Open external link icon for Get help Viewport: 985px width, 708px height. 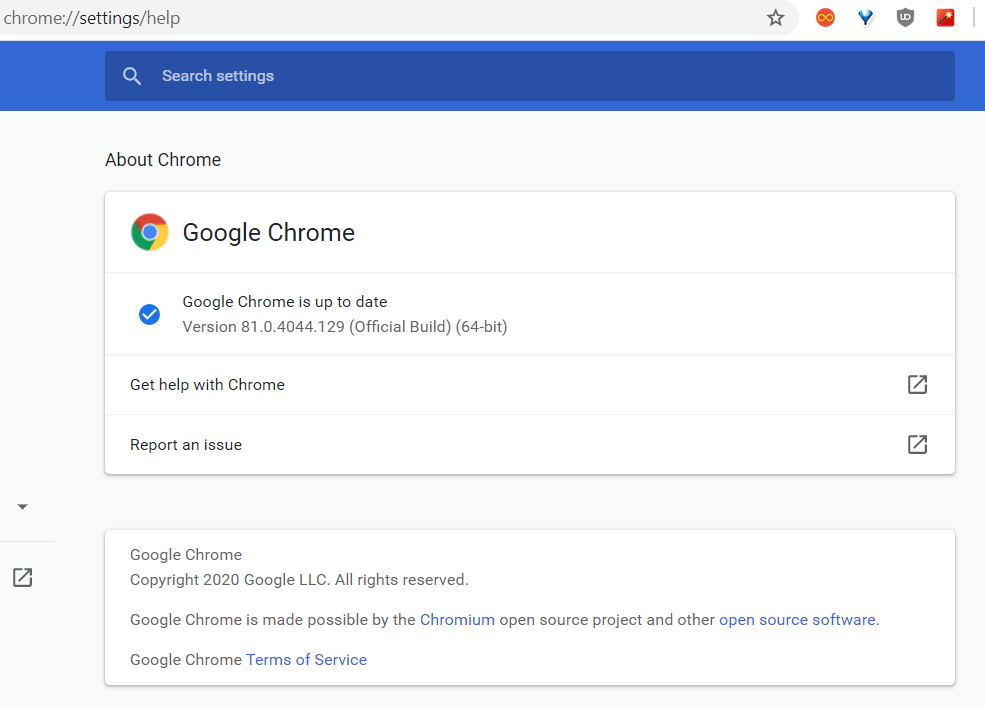[917, 384]
